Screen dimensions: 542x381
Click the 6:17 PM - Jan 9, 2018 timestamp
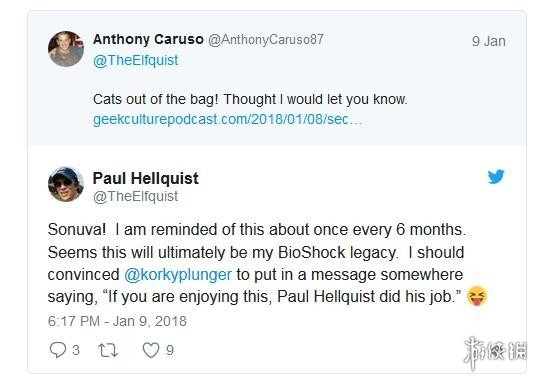coord(117,321)
